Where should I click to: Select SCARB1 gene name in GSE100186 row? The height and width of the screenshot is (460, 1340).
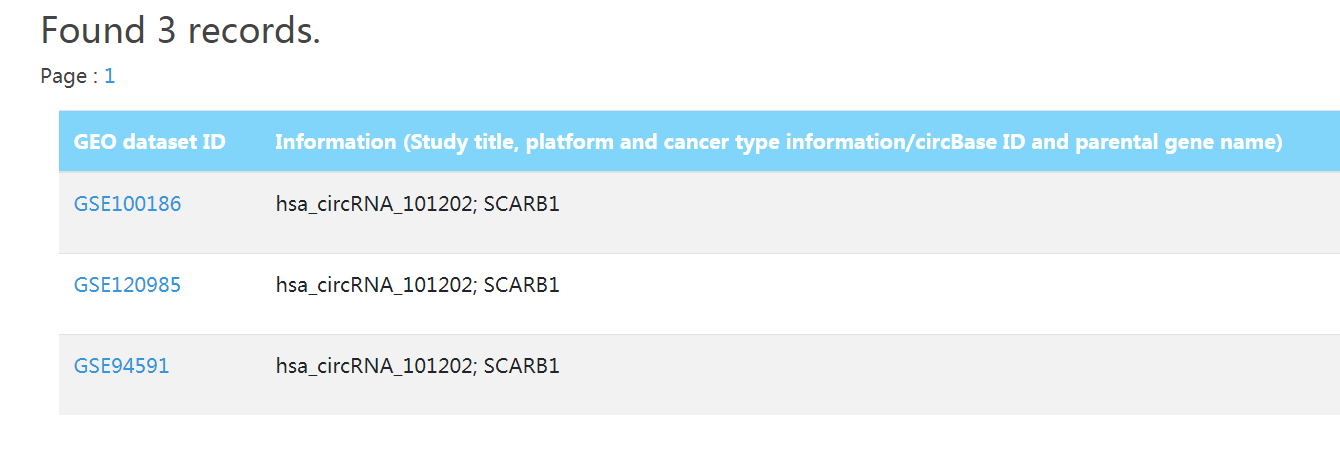tap(521, 204)
